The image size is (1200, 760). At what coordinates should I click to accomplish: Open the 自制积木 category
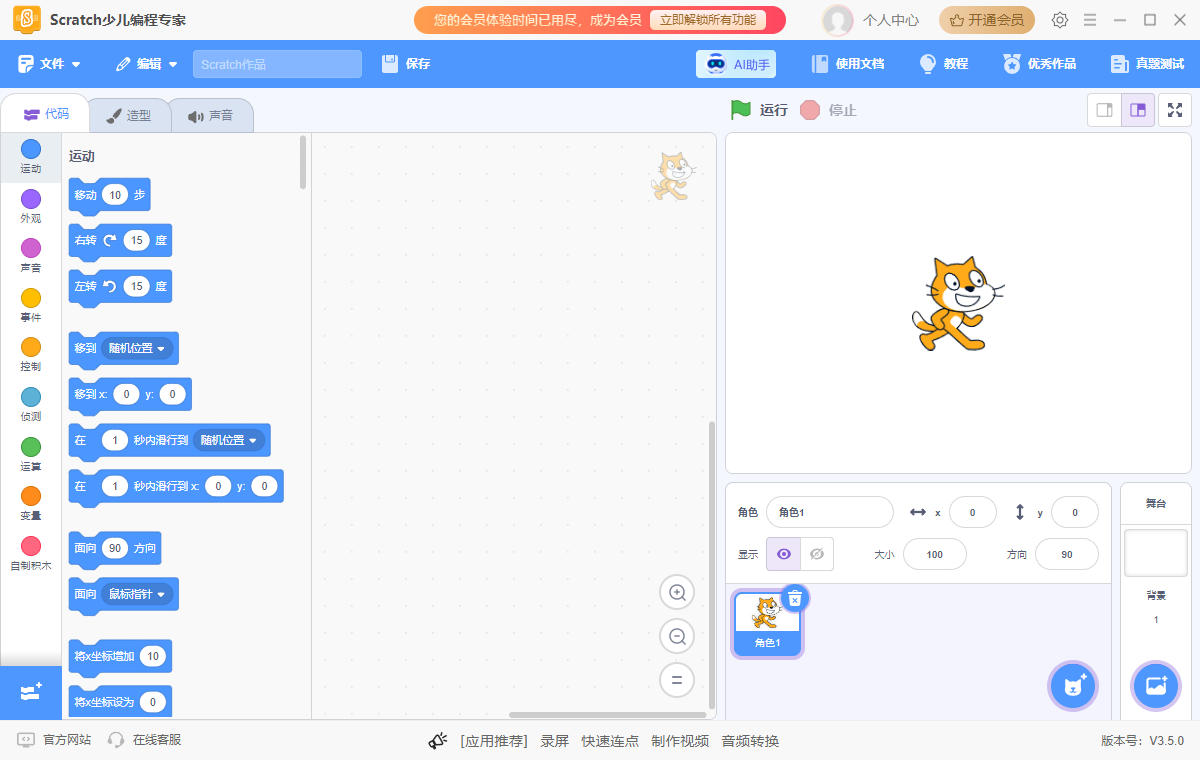click(x=30, y=545)
